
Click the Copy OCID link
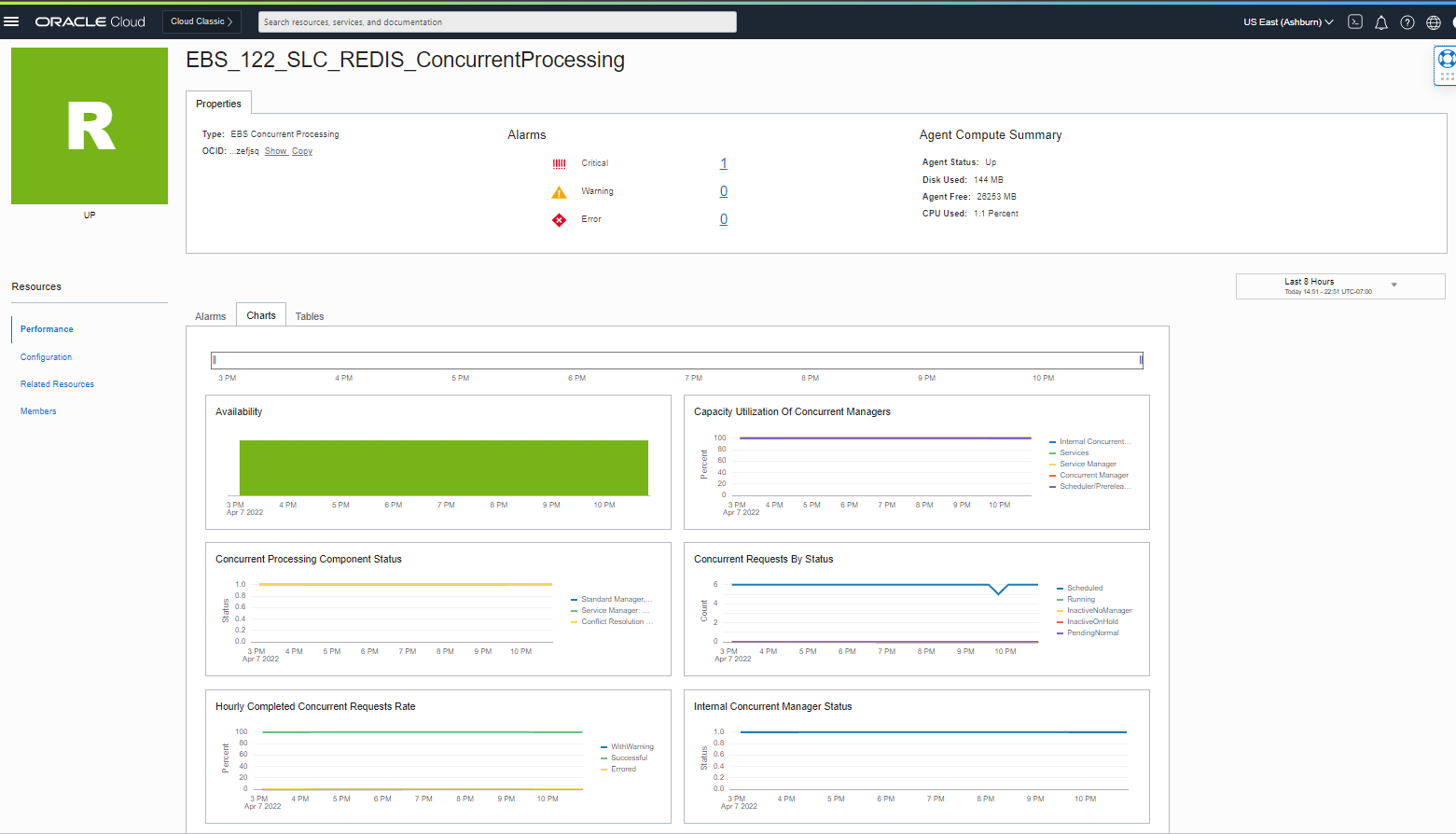tap(302, 151)
